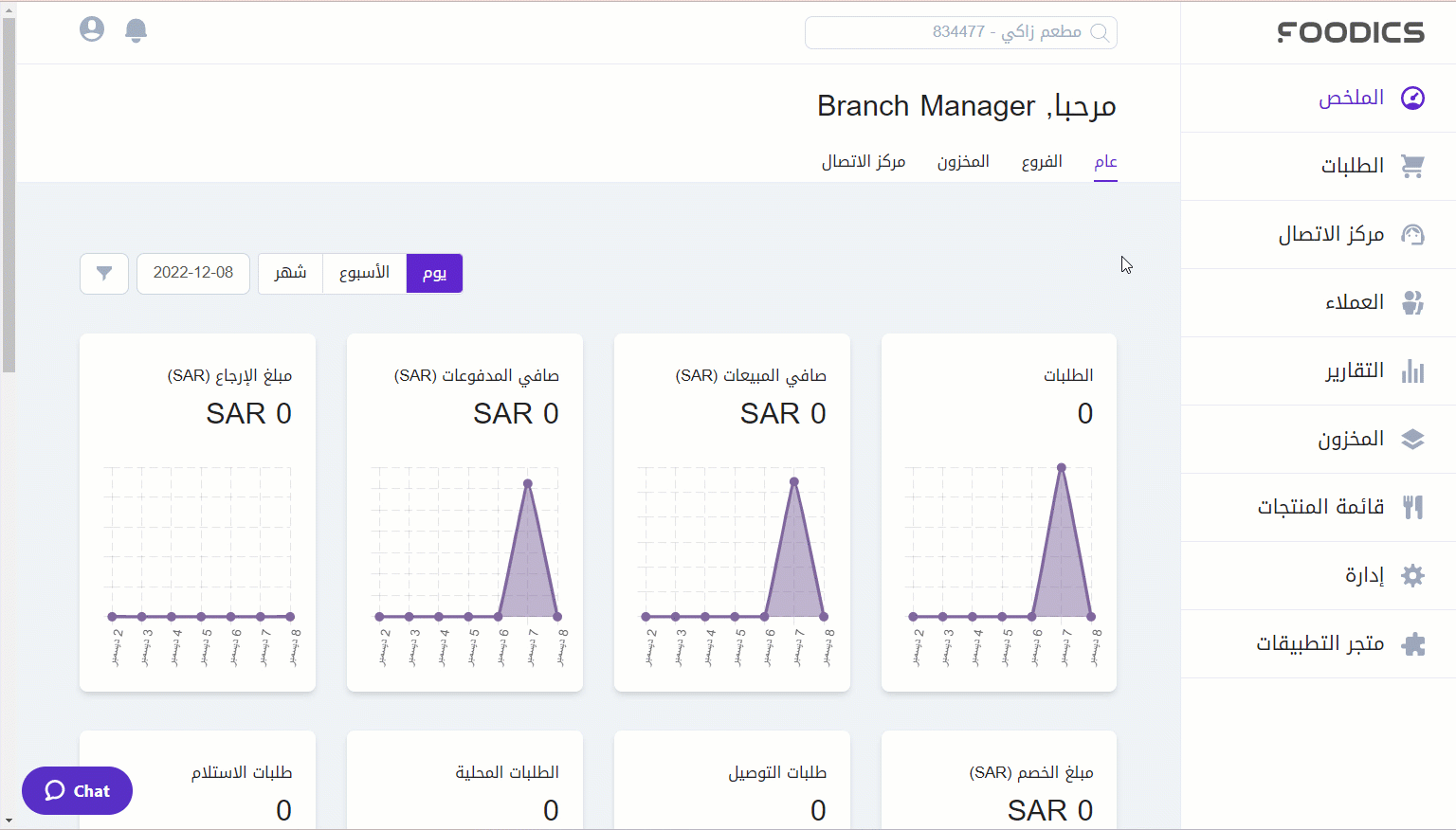
Task: Click the layers icon for المخزون
Action: pyautogui.click(x=1412, y=440)
